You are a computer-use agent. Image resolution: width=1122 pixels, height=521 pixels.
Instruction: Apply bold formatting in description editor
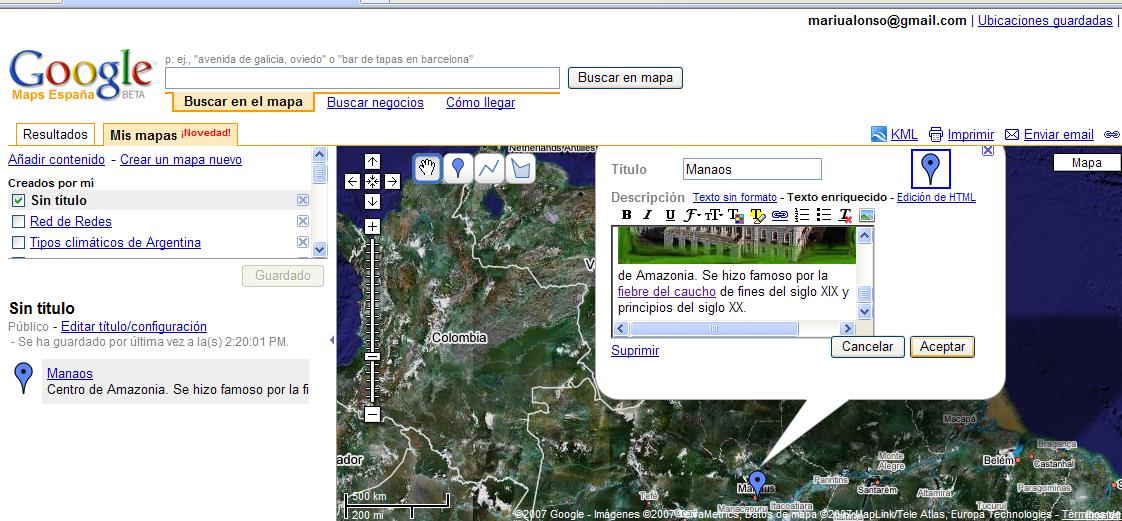coord(627,215)
